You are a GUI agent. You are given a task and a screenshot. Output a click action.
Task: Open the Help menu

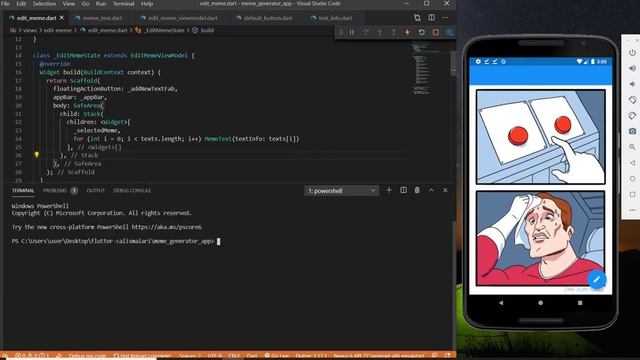tap(147, 4)
